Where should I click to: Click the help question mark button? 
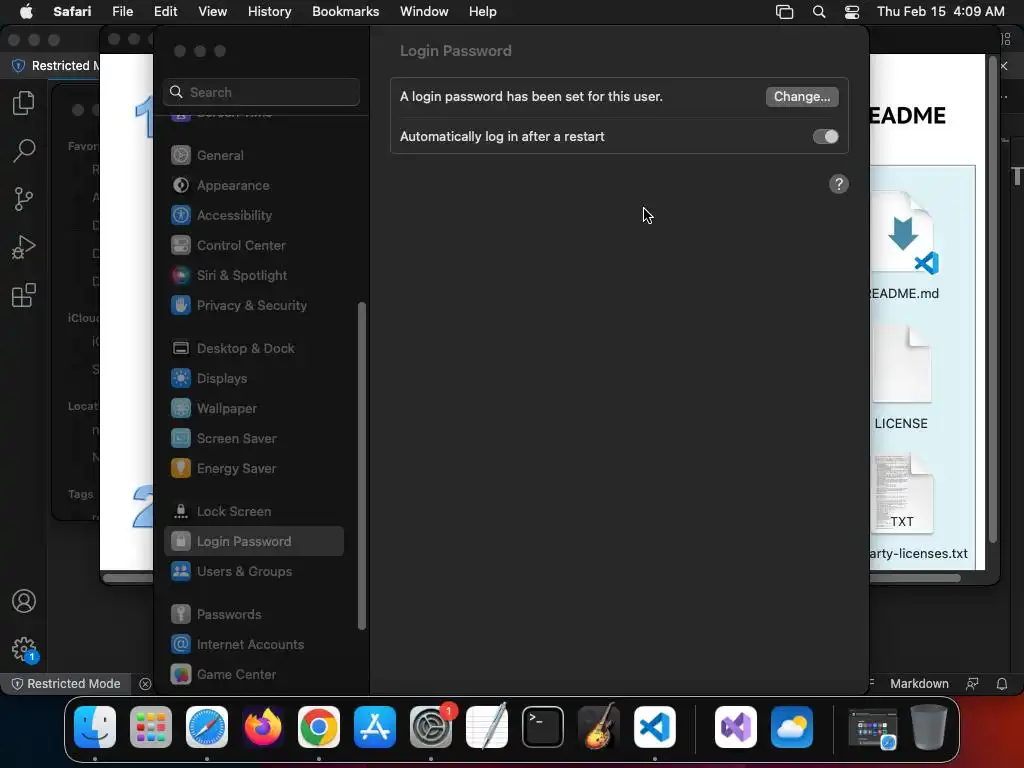pyautogui.click(x=839, y=184)
